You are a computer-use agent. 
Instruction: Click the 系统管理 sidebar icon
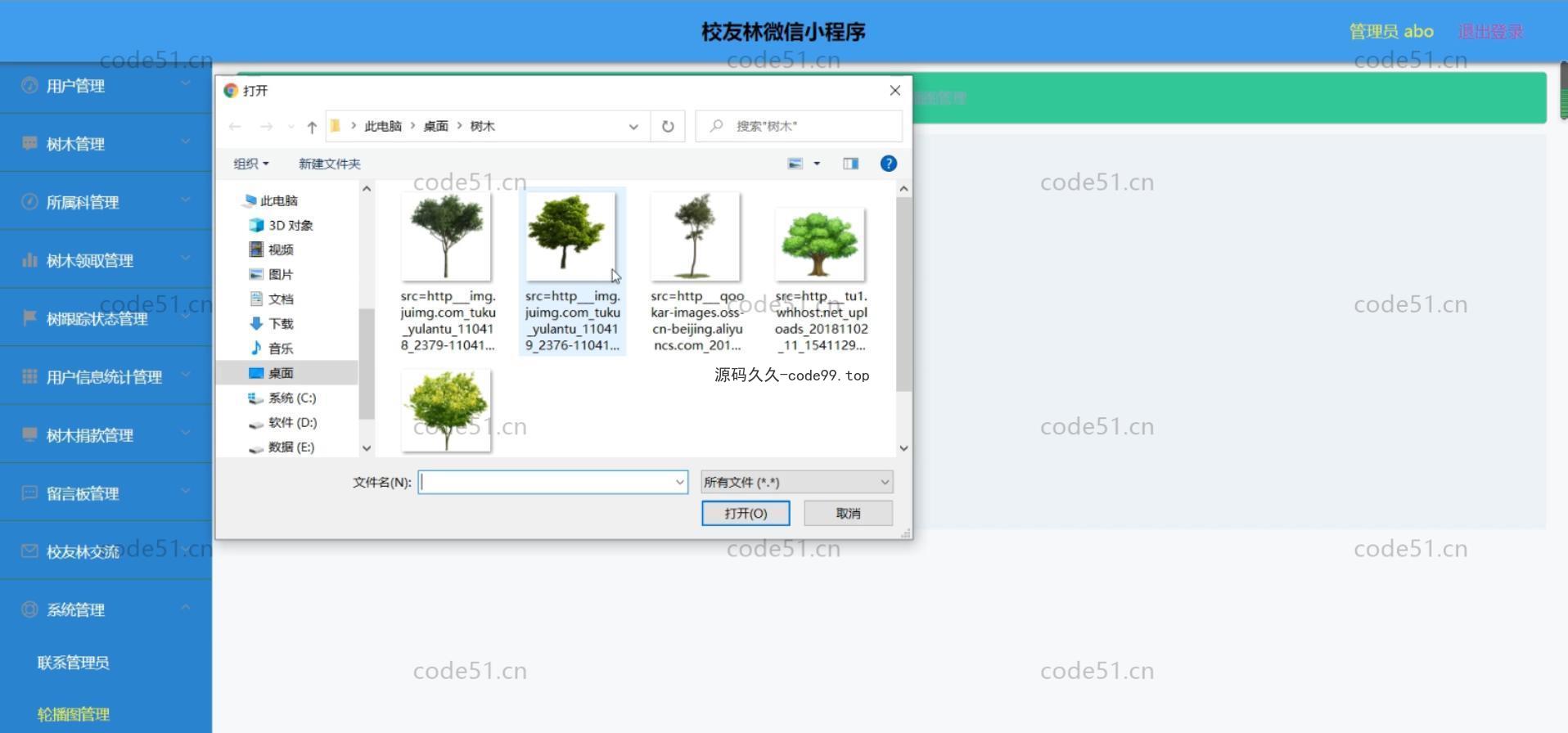[x=29, y=609]
